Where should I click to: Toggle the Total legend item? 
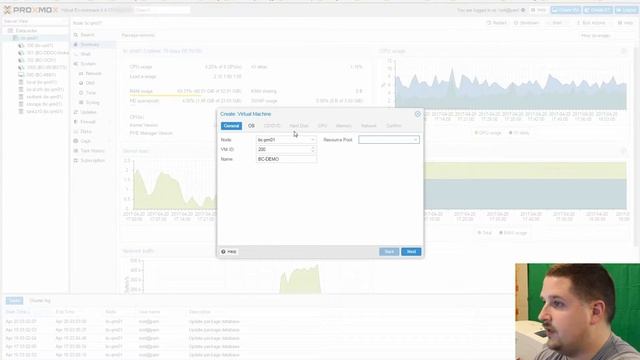484,233
